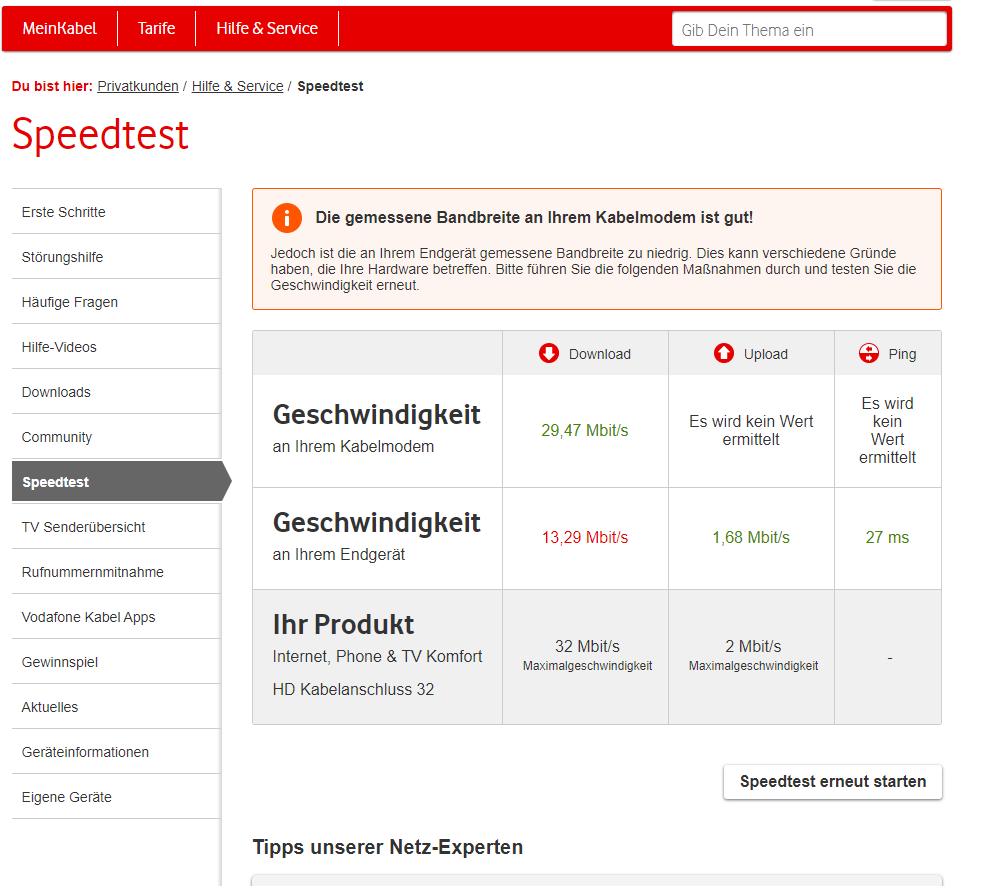Click the alert headline about Kabelmodem bandwidth
Image resolution: width=986 pixels, height=886 pixels.
click(535, 218)
